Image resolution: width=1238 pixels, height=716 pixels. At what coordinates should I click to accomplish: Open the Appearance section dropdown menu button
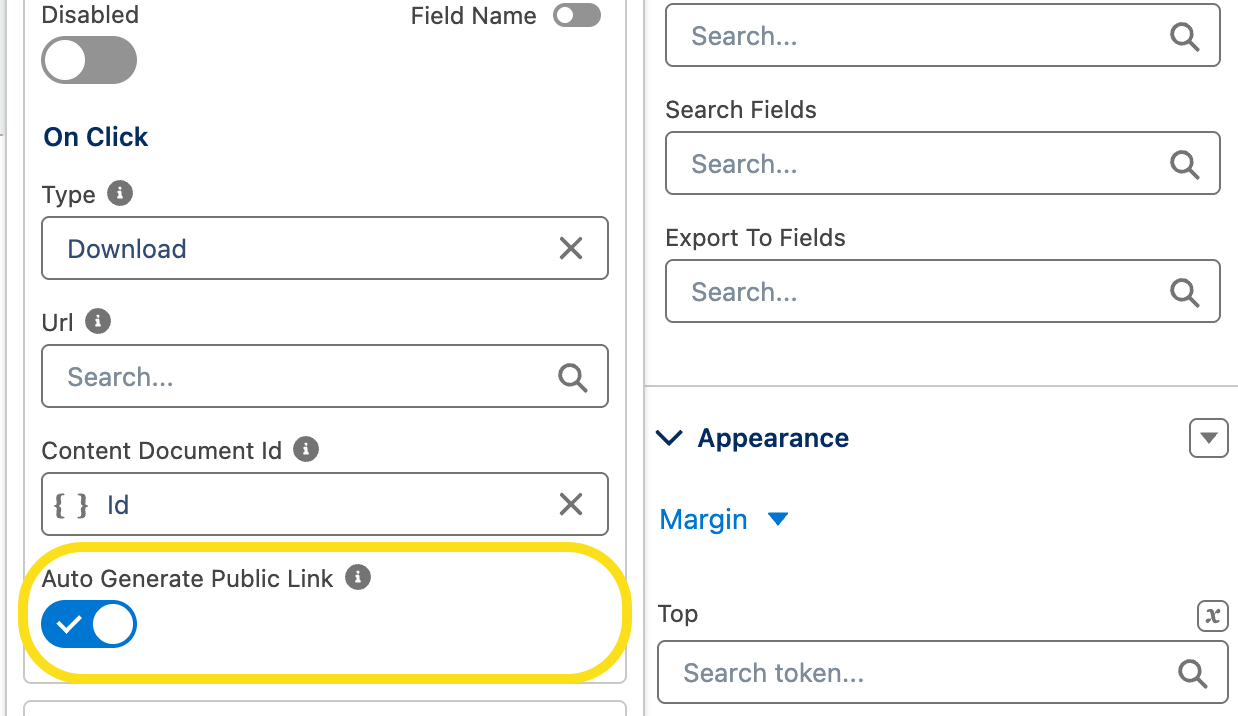pyautogui.click(x=1208, y=438)
